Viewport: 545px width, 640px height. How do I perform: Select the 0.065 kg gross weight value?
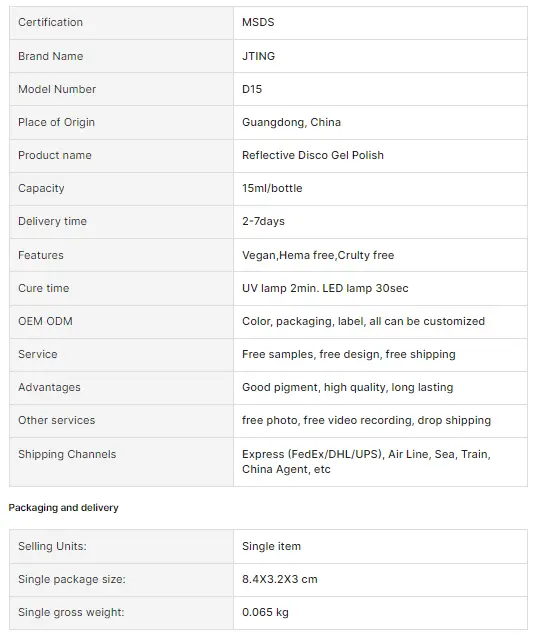[x=265, y=612]
